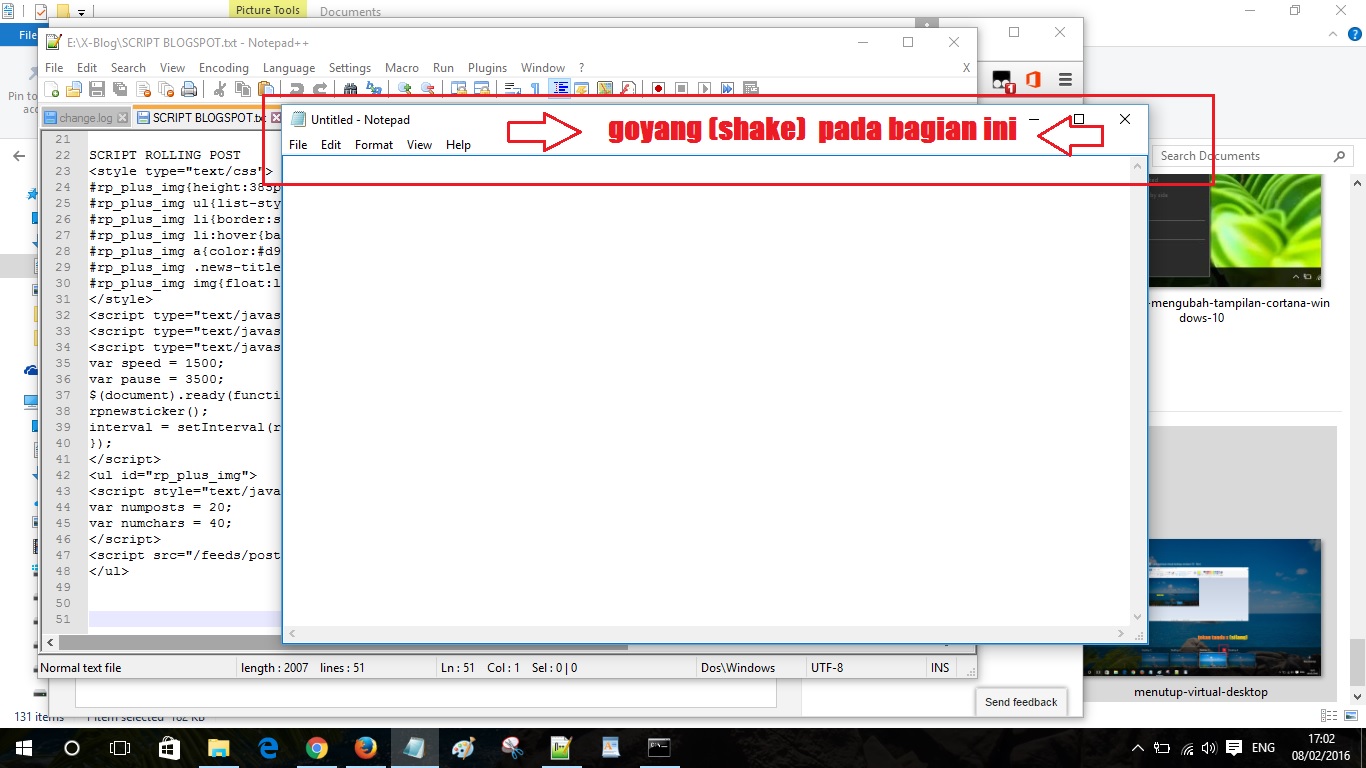Screen dimensions: 1366x768
Task: Open the Encoding menu in Notepad++
Action: pos(224,68)
